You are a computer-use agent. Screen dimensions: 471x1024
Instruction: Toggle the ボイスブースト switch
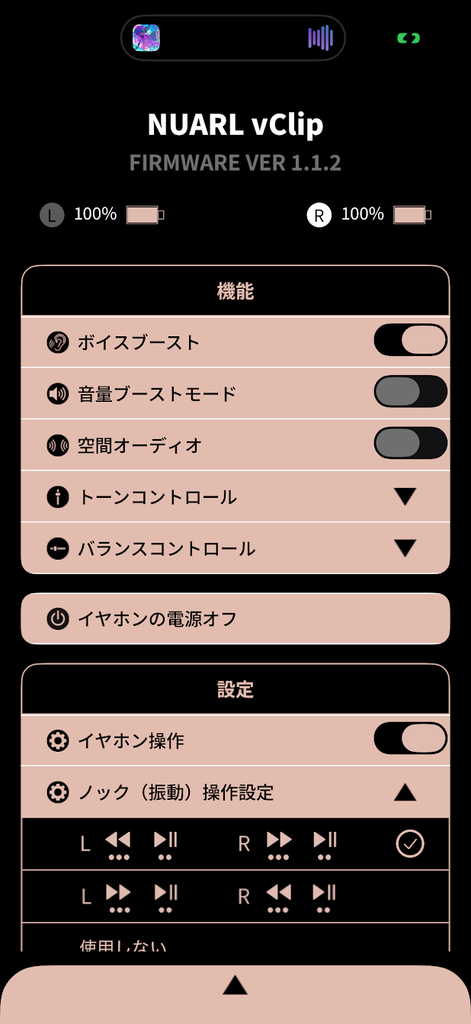tap(410, 340)
